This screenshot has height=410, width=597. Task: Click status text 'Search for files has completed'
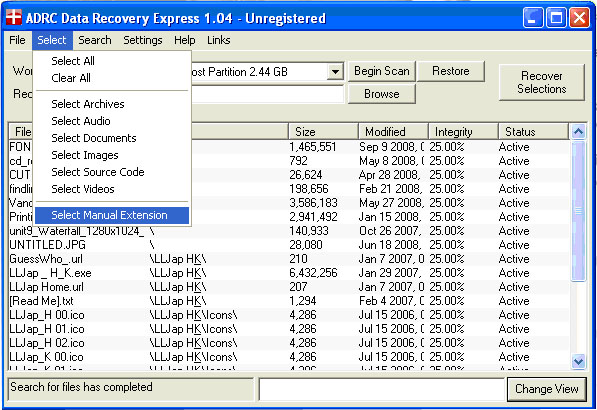81,387
